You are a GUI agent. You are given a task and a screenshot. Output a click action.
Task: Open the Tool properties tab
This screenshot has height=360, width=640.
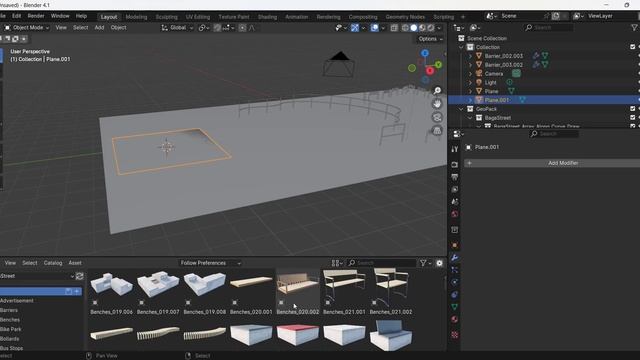454,149
